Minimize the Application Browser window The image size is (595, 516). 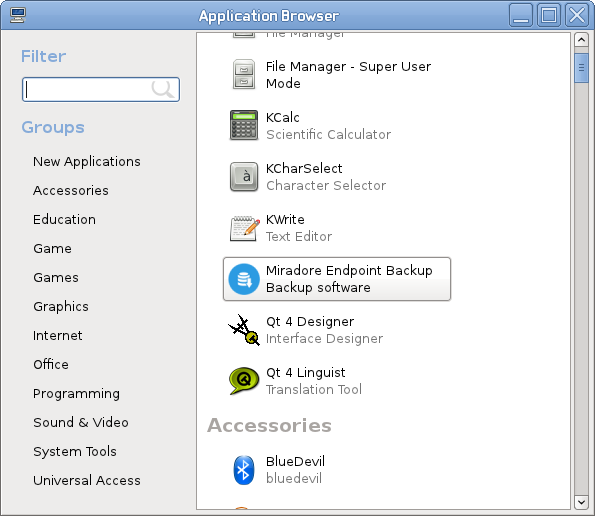[x=521, y=15]
